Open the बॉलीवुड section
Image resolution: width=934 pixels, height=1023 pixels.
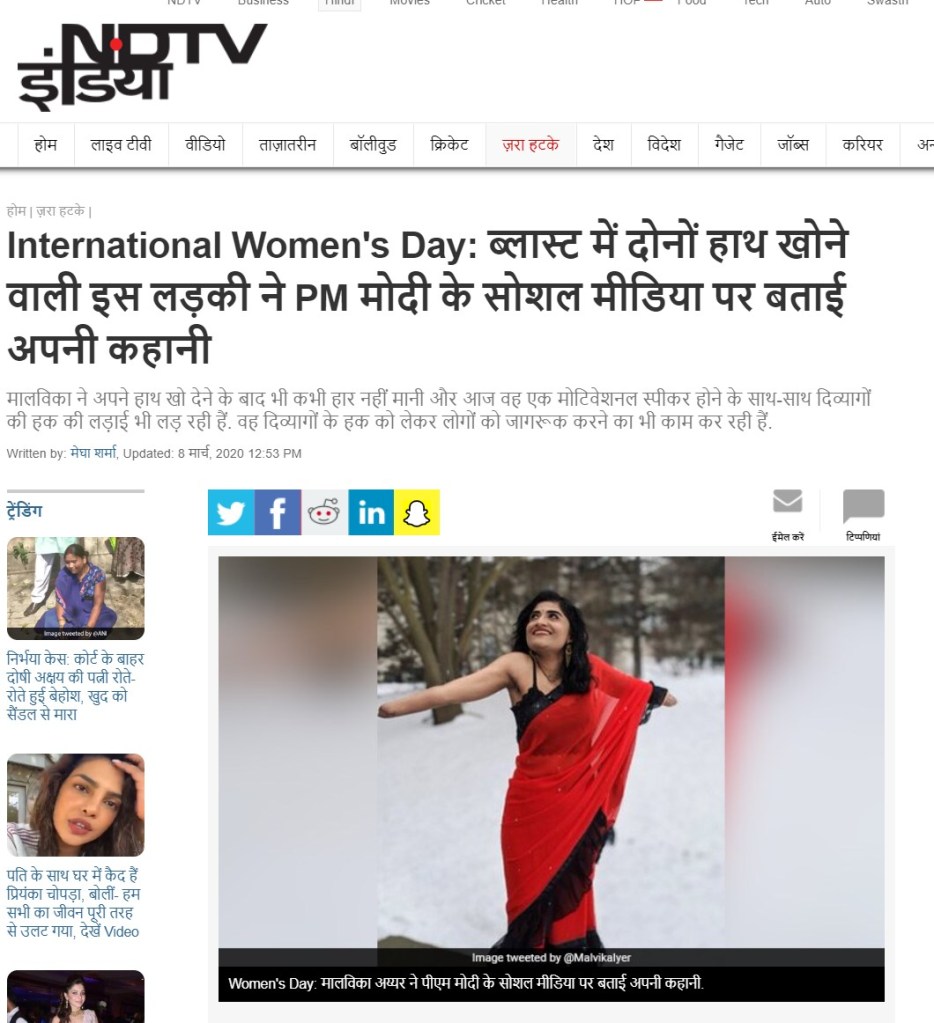(373, 144)
